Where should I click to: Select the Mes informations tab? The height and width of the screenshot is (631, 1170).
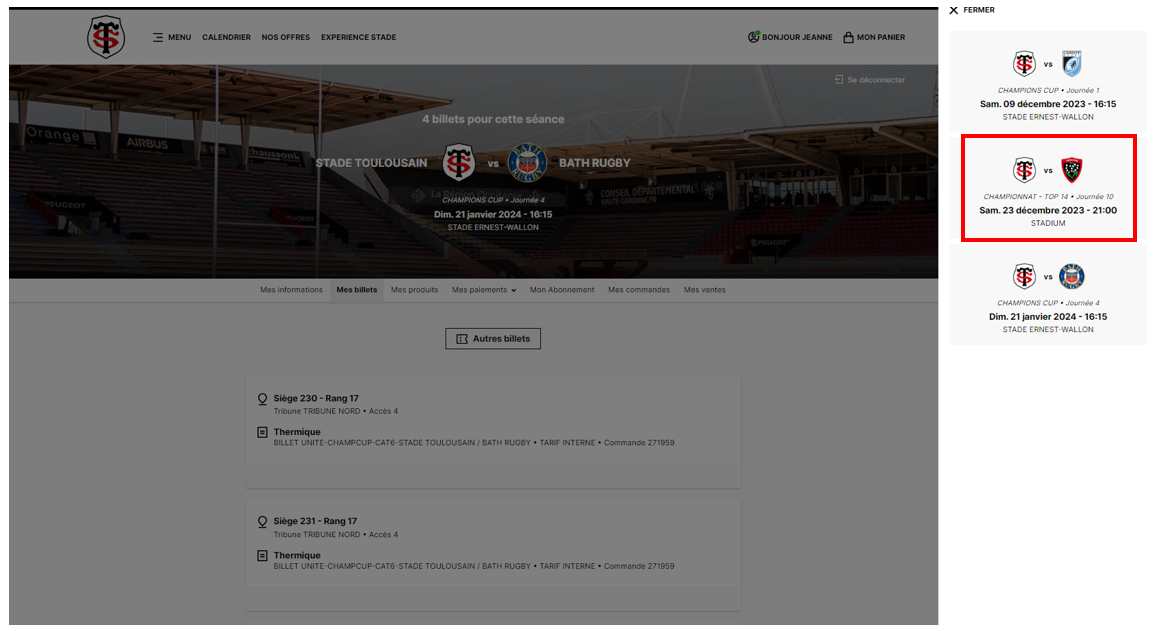click(291, 290)
